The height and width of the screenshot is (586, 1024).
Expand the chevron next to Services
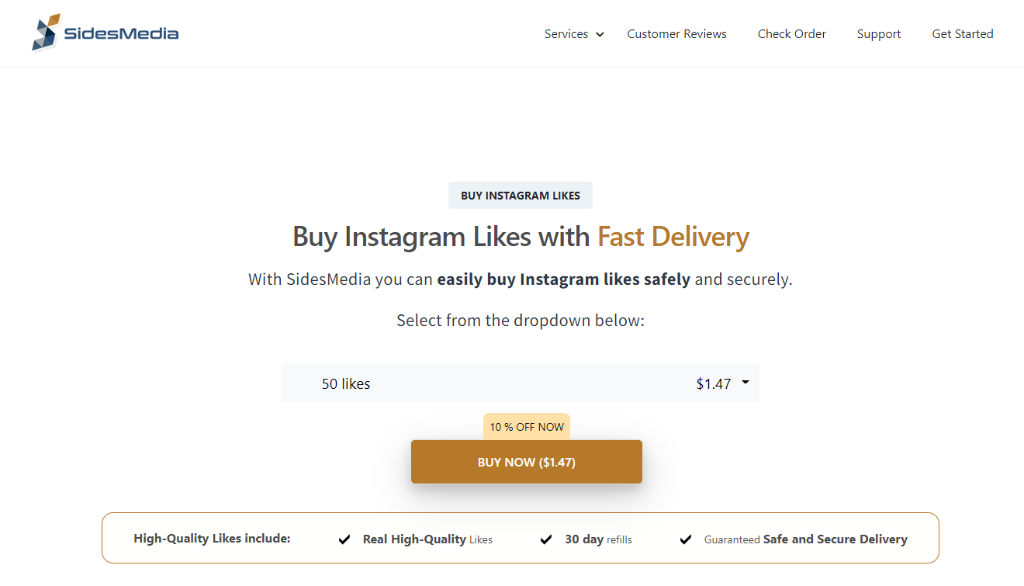coord(600,35)
